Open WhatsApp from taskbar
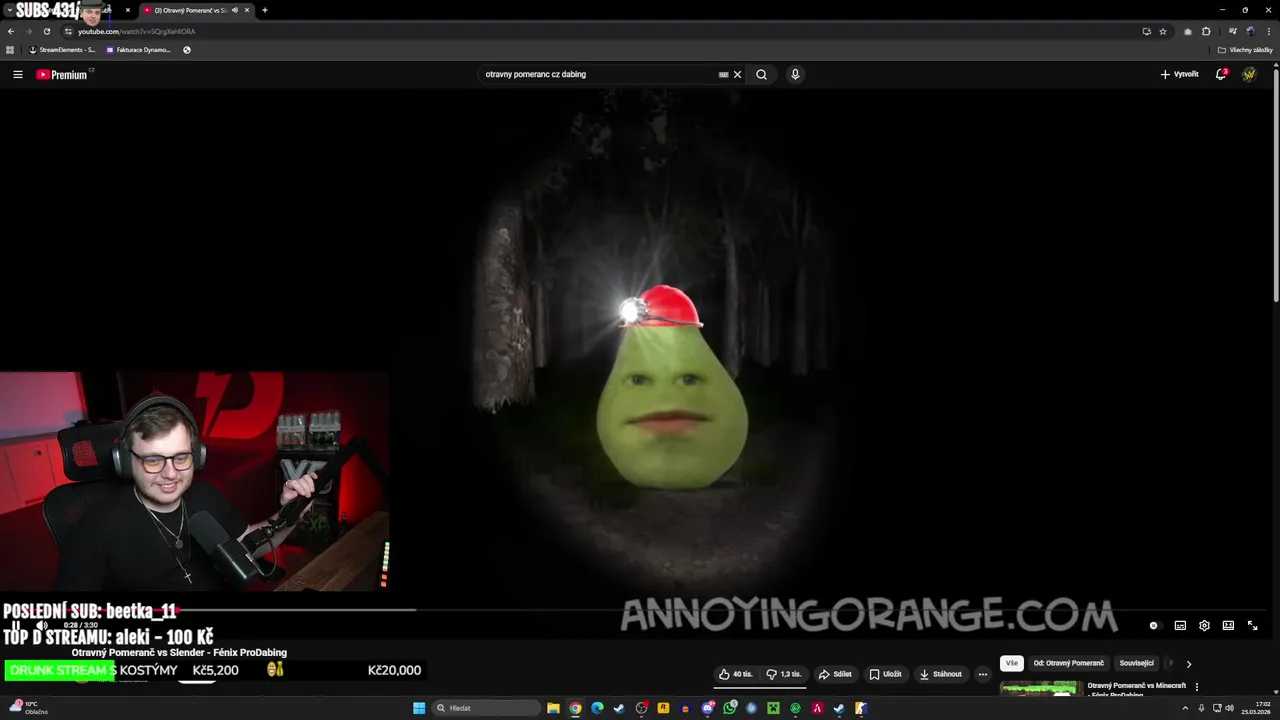1280x720 pixels. [730, 708]
